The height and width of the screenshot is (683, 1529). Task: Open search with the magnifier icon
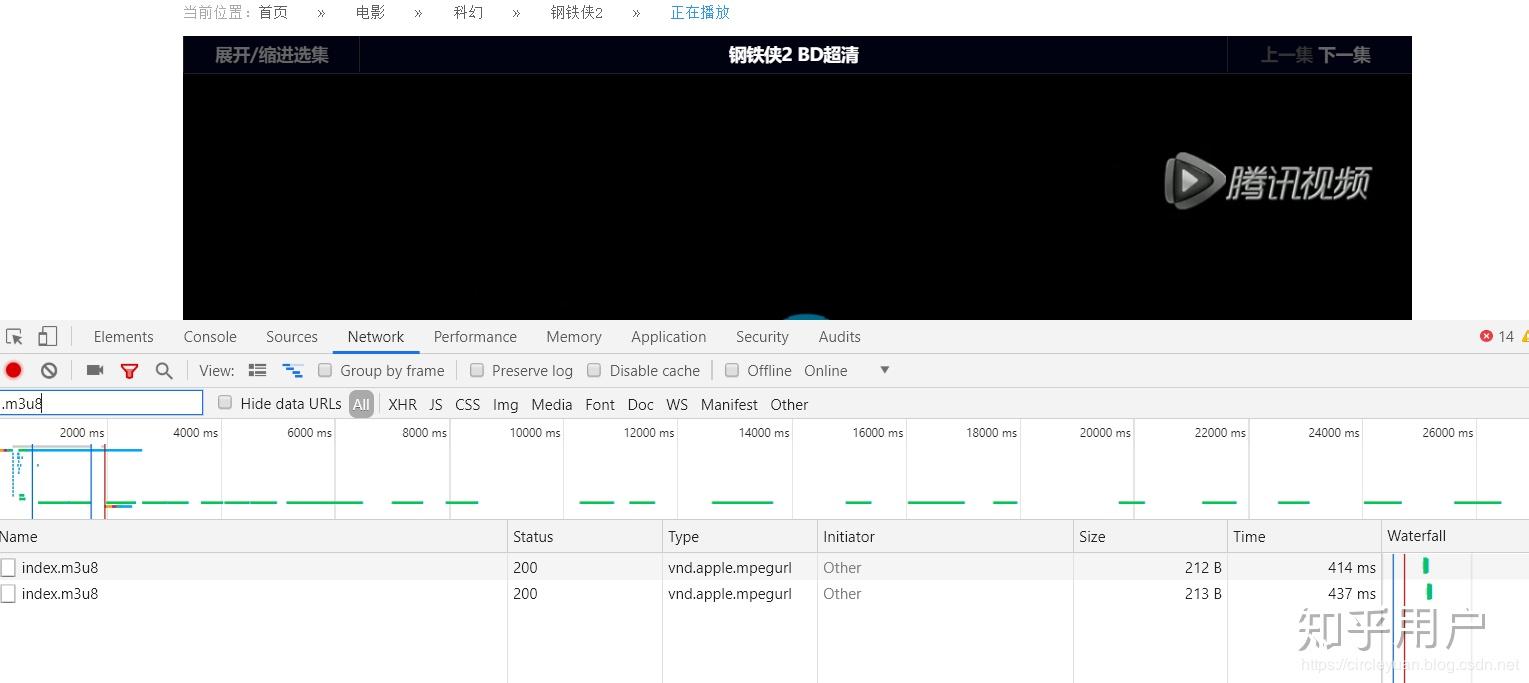point(164,370)
